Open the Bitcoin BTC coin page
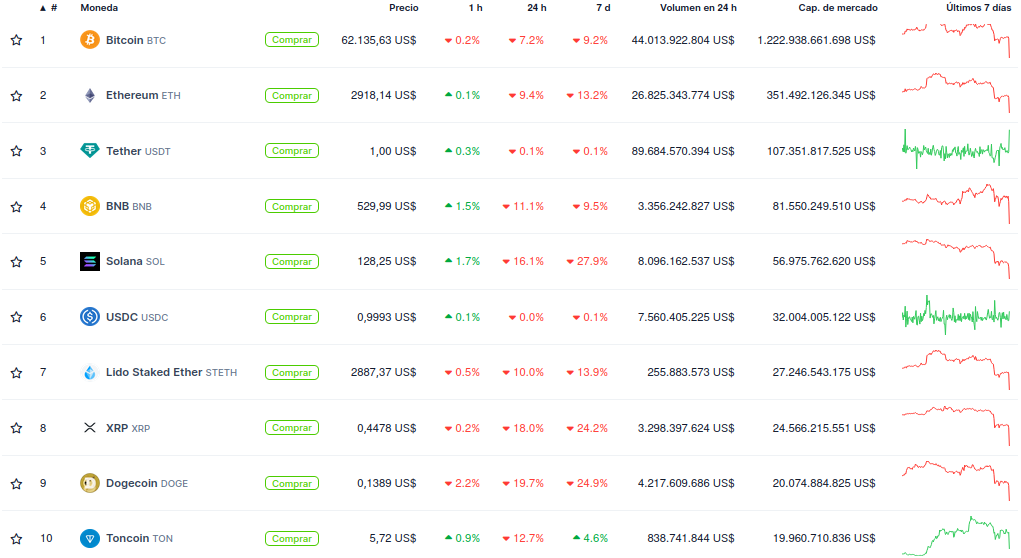 [136, 40]
